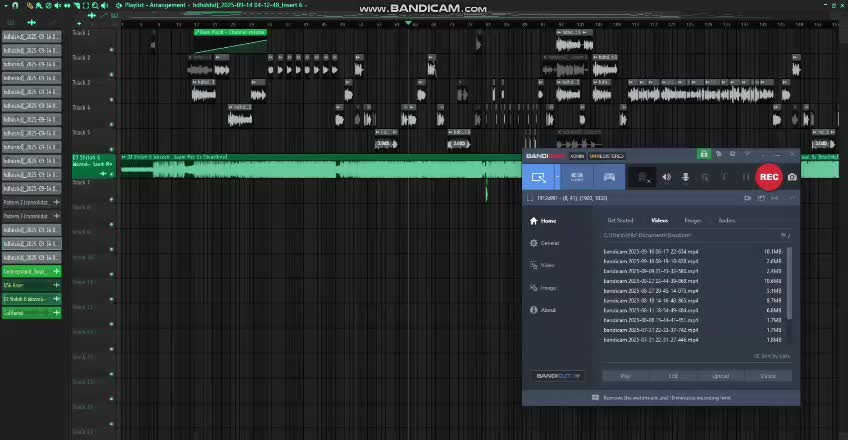Click the Bandicam microphone icon
This screenshot has height=440, width=848.
pyautogui.click(x=685, y=177)
